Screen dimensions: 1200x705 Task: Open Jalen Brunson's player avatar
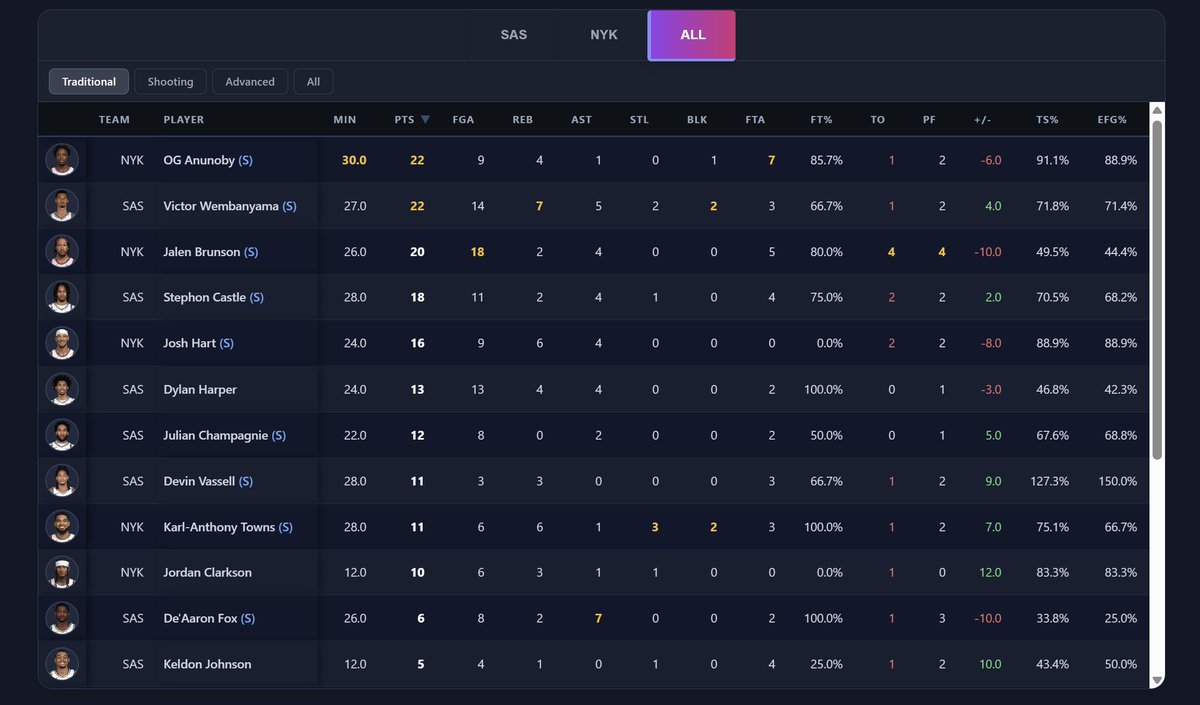click(62, 252)
